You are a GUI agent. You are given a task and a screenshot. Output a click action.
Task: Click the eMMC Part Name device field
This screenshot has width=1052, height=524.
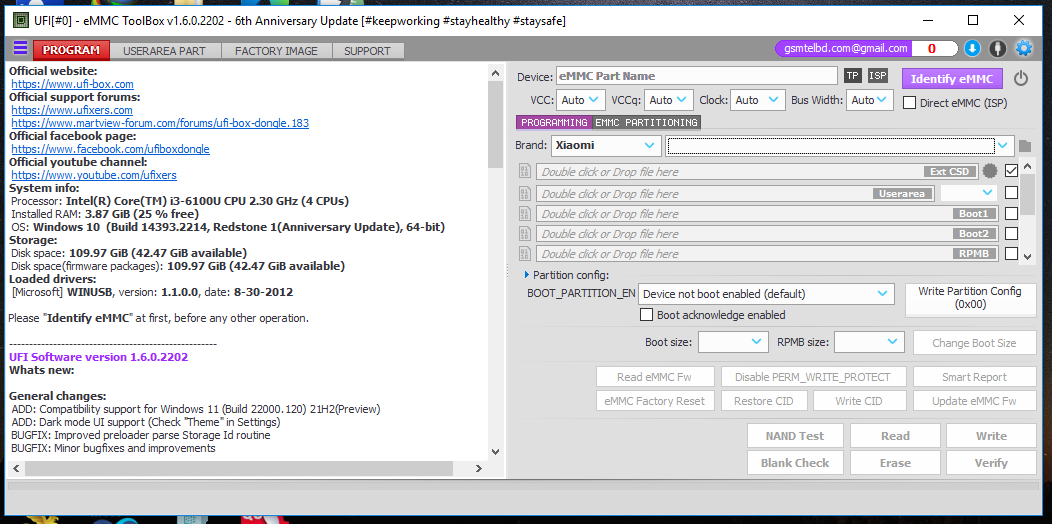(696, 76)
